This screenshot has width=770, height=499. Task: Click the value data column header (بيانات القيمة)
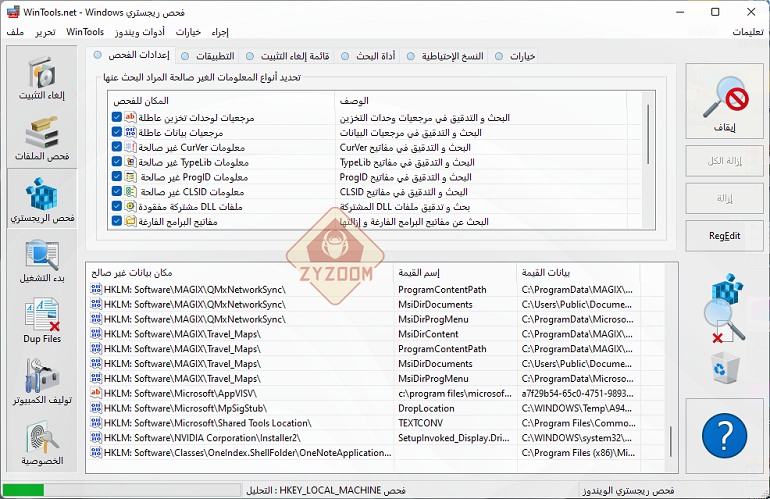[578, 273]
